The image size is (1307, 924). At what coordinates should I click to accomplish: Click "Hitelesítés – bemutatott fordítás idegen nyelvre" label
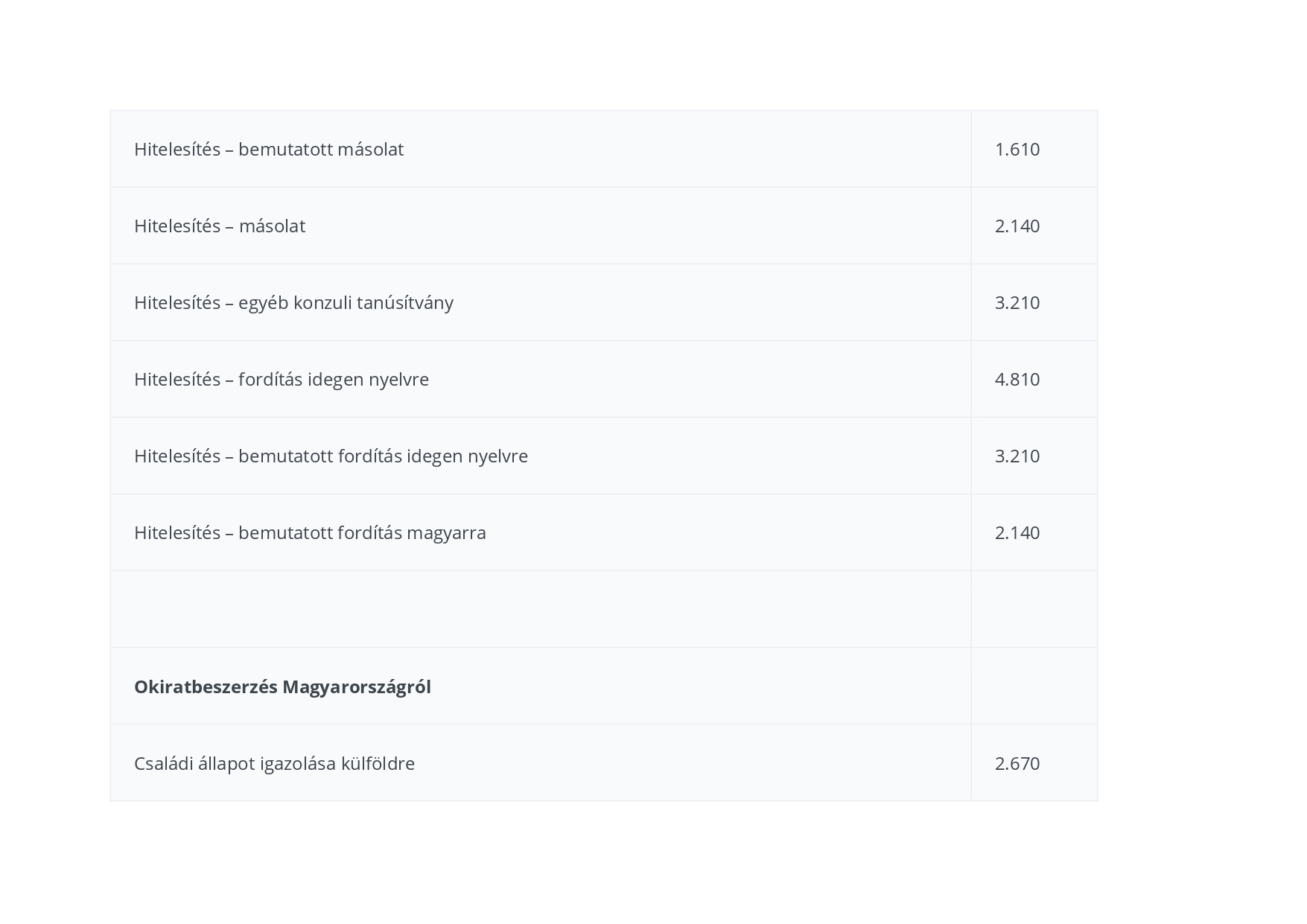331,456
